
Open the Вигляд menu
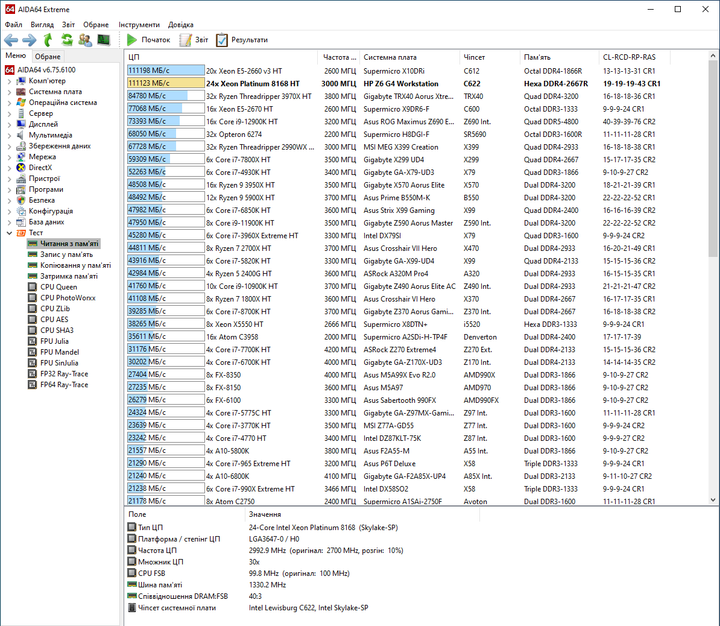point(42,24)
